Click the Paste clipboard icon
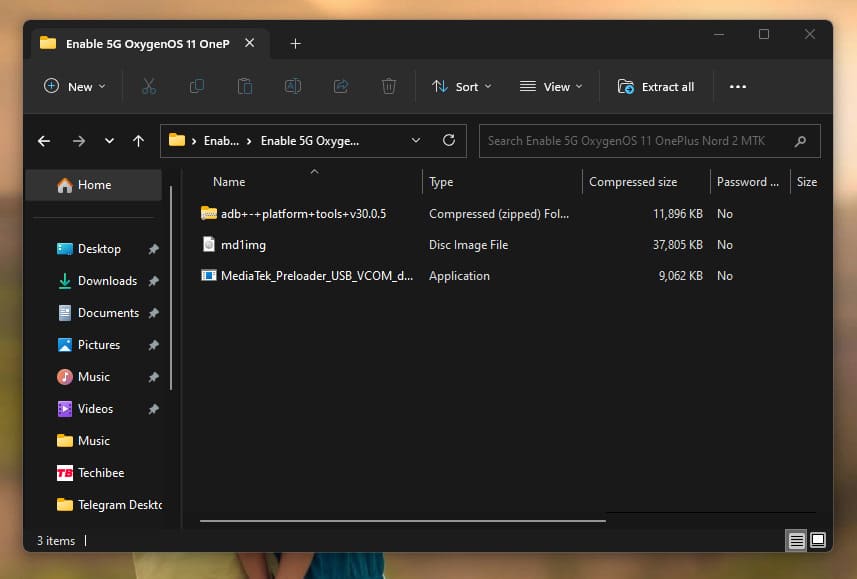The height and width of the screenshot is (579, 857). tap(245, 86)
